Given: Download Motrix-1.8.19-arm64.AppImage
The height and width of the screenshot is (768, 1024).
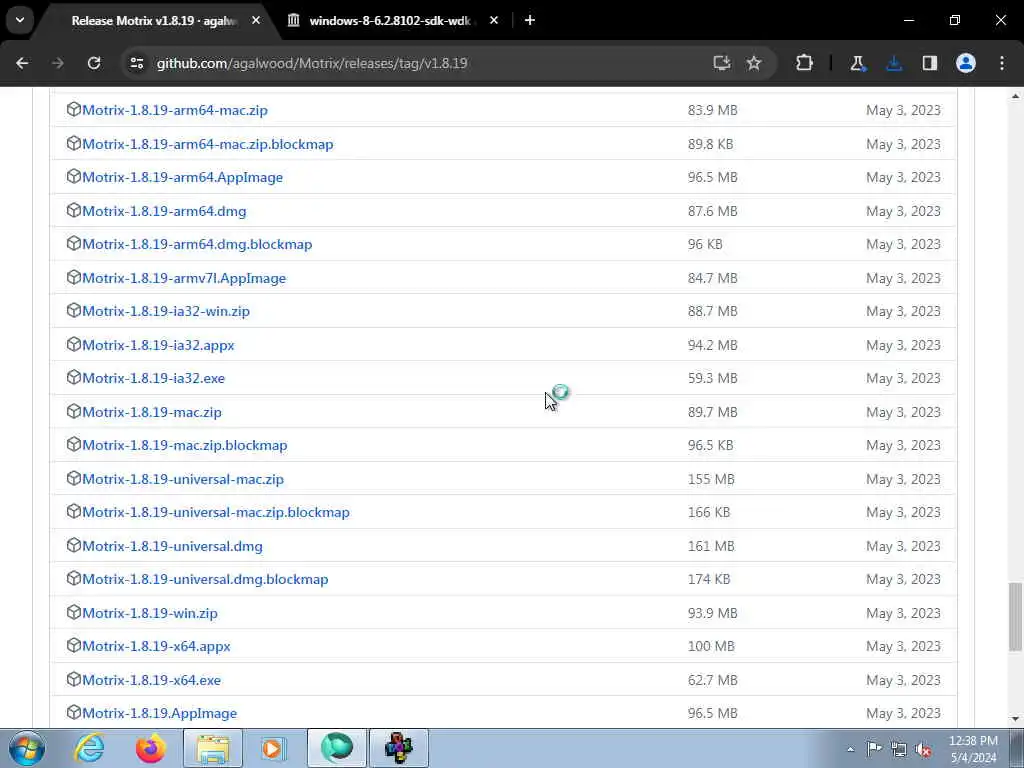Looking at the screenshot, I should coord(182,177).
